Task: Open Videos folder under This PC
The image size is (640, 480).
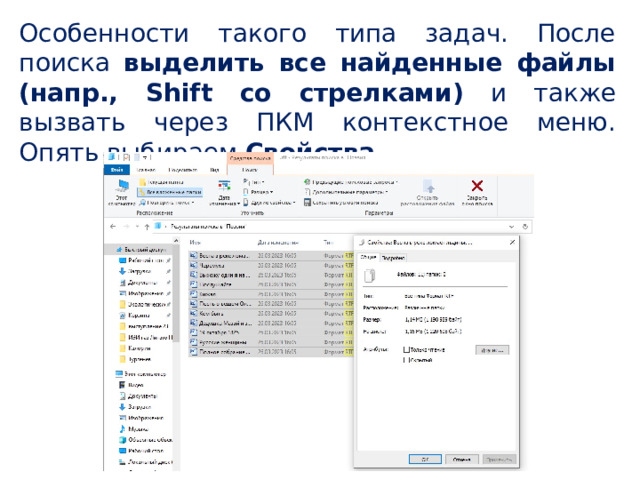Action: pos(131,385)
